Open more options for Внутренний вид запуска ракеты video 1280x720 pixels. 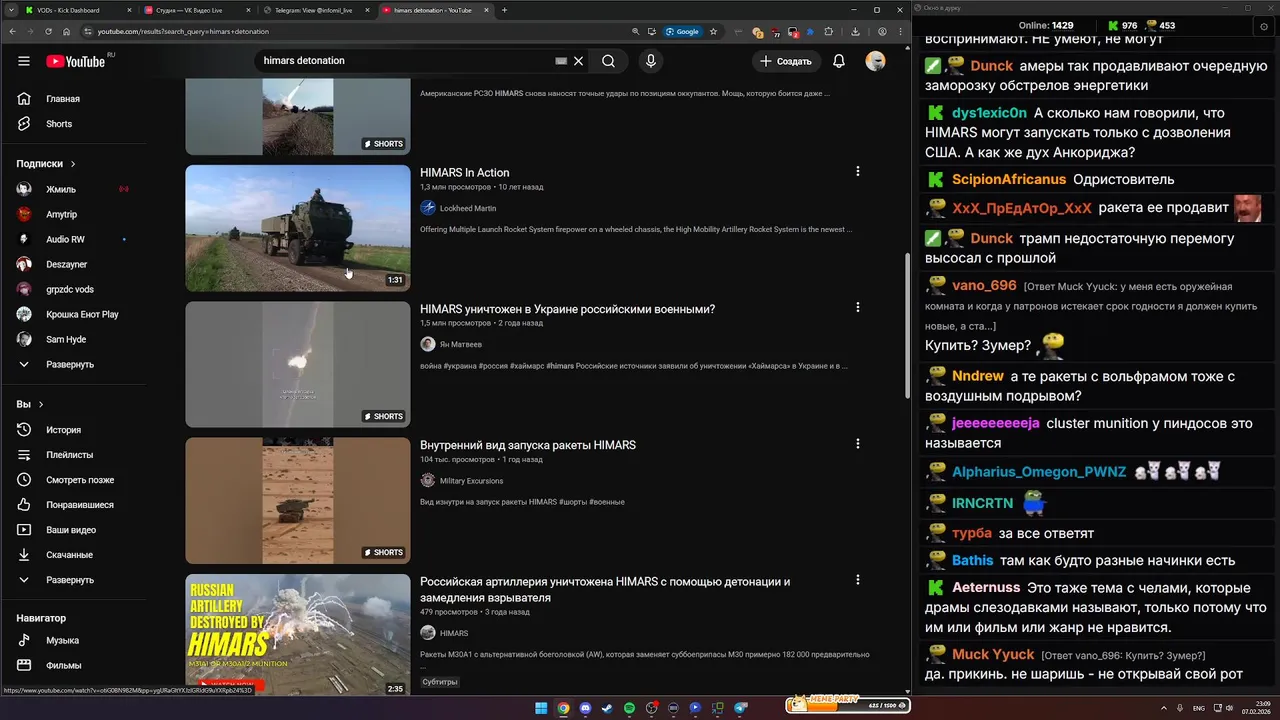pyautogui.click(x=857, y=444)
